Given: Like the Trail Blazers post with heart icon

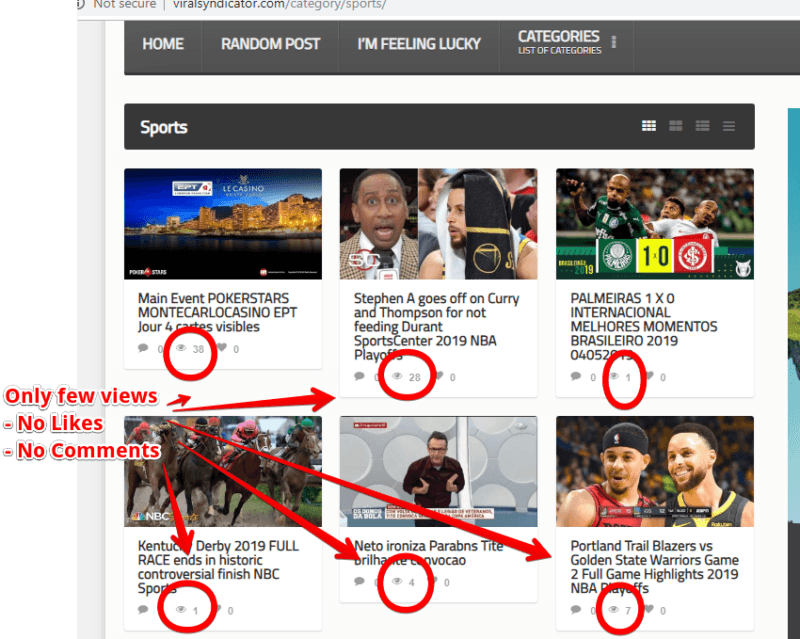Looking at the screenshot, I should click(649, 609).
